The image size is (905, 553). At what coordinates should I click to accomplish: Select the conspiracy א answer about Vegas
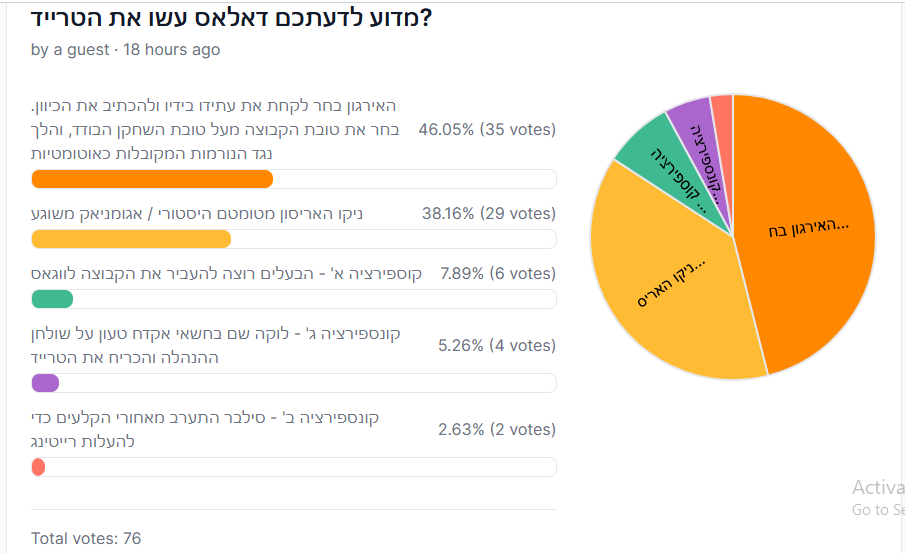coord(227,273)
